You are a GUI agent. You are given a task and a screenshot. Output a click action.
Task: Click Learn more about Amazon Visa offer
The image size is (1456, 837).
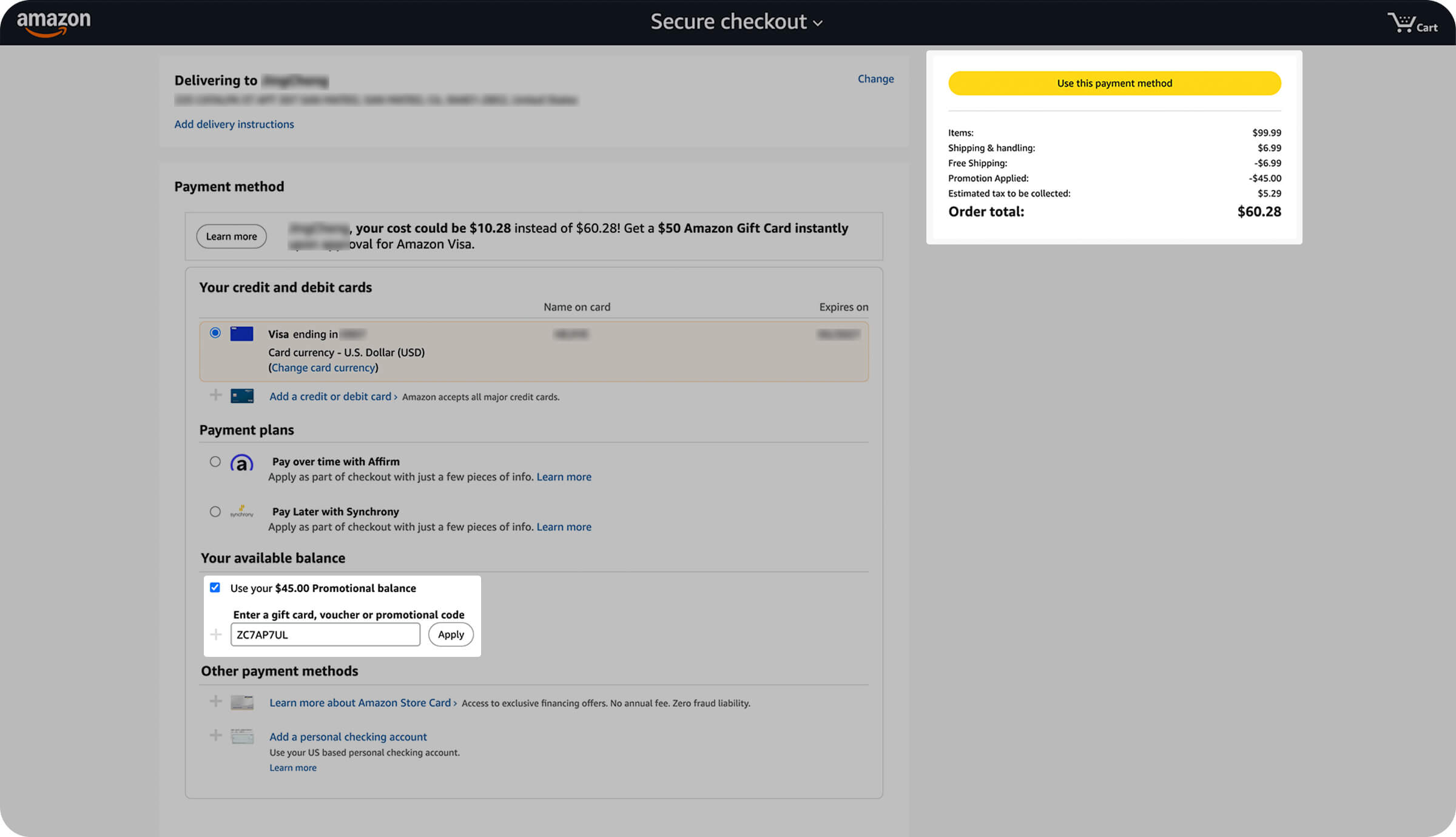231,237
